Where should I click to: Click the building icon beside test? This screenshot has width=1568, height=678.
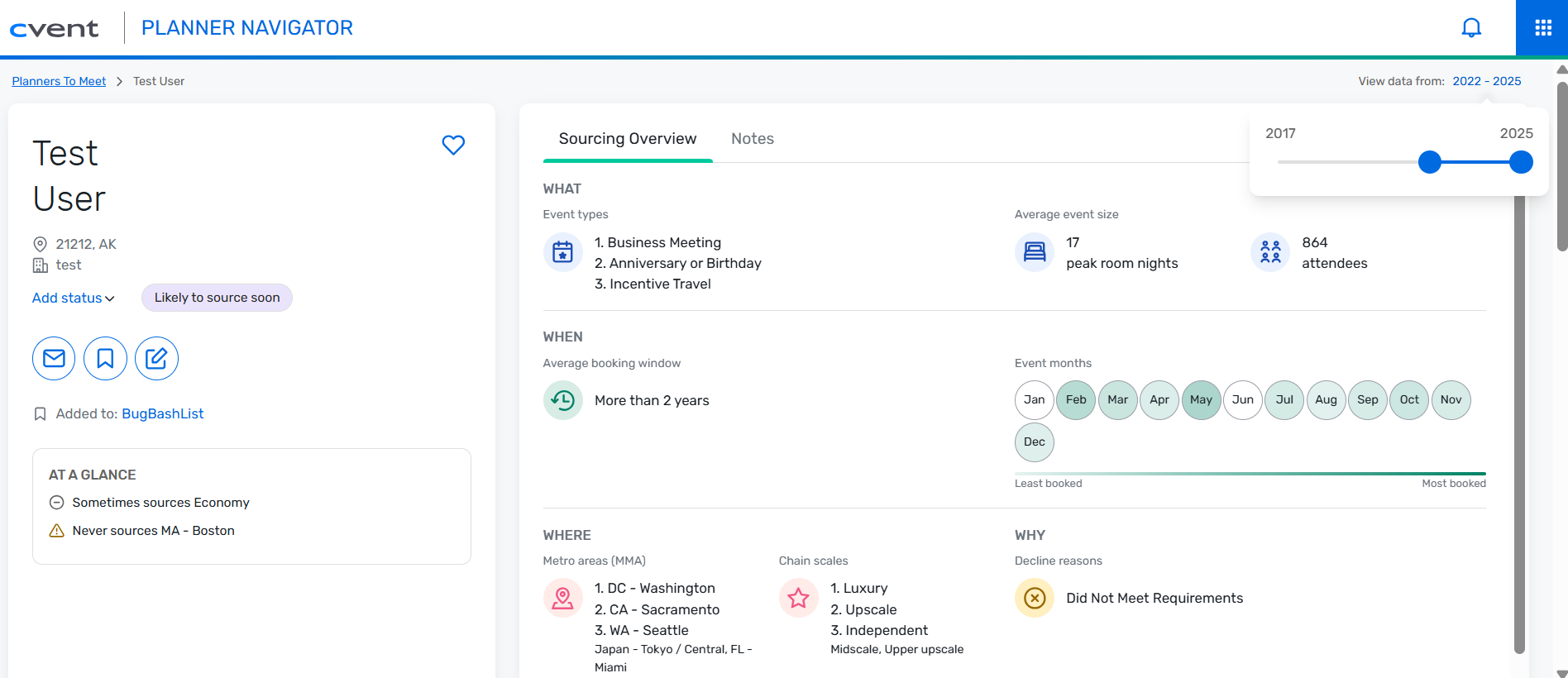(x=40, y=265)
